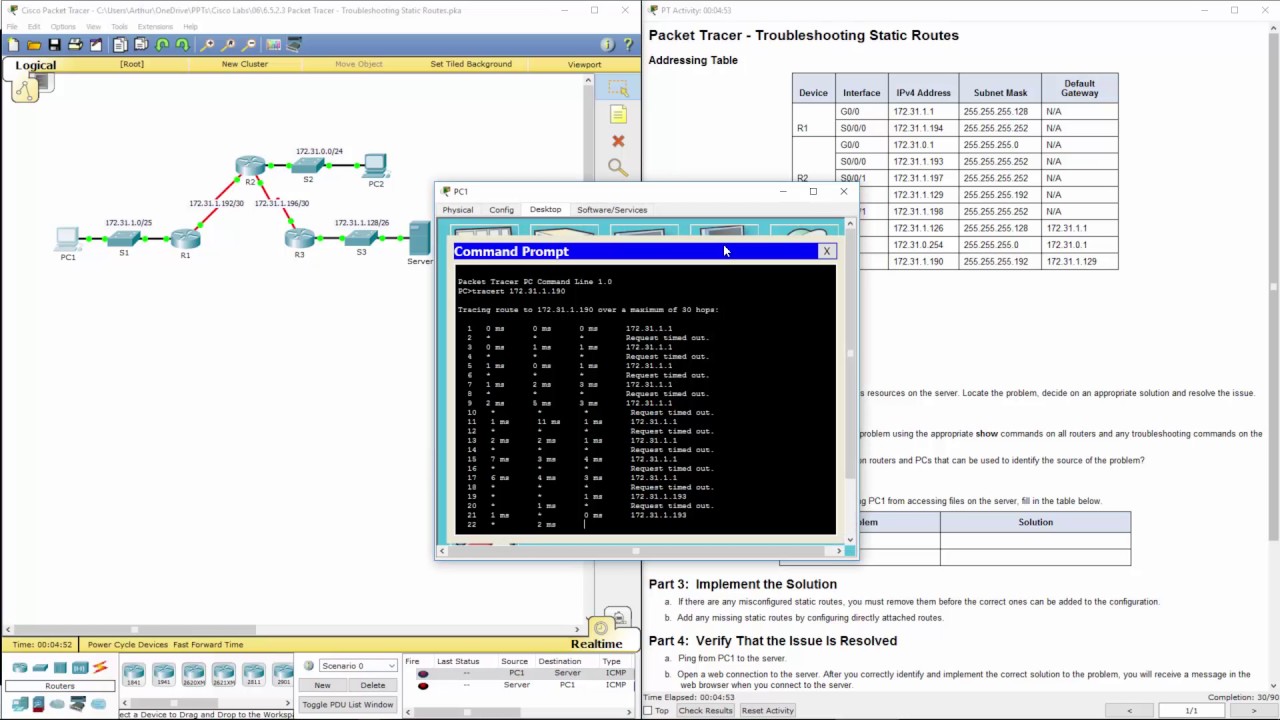Toggle the Top checkbox in PT Activity
The image size is (1280, 720).
coord(648,711)
